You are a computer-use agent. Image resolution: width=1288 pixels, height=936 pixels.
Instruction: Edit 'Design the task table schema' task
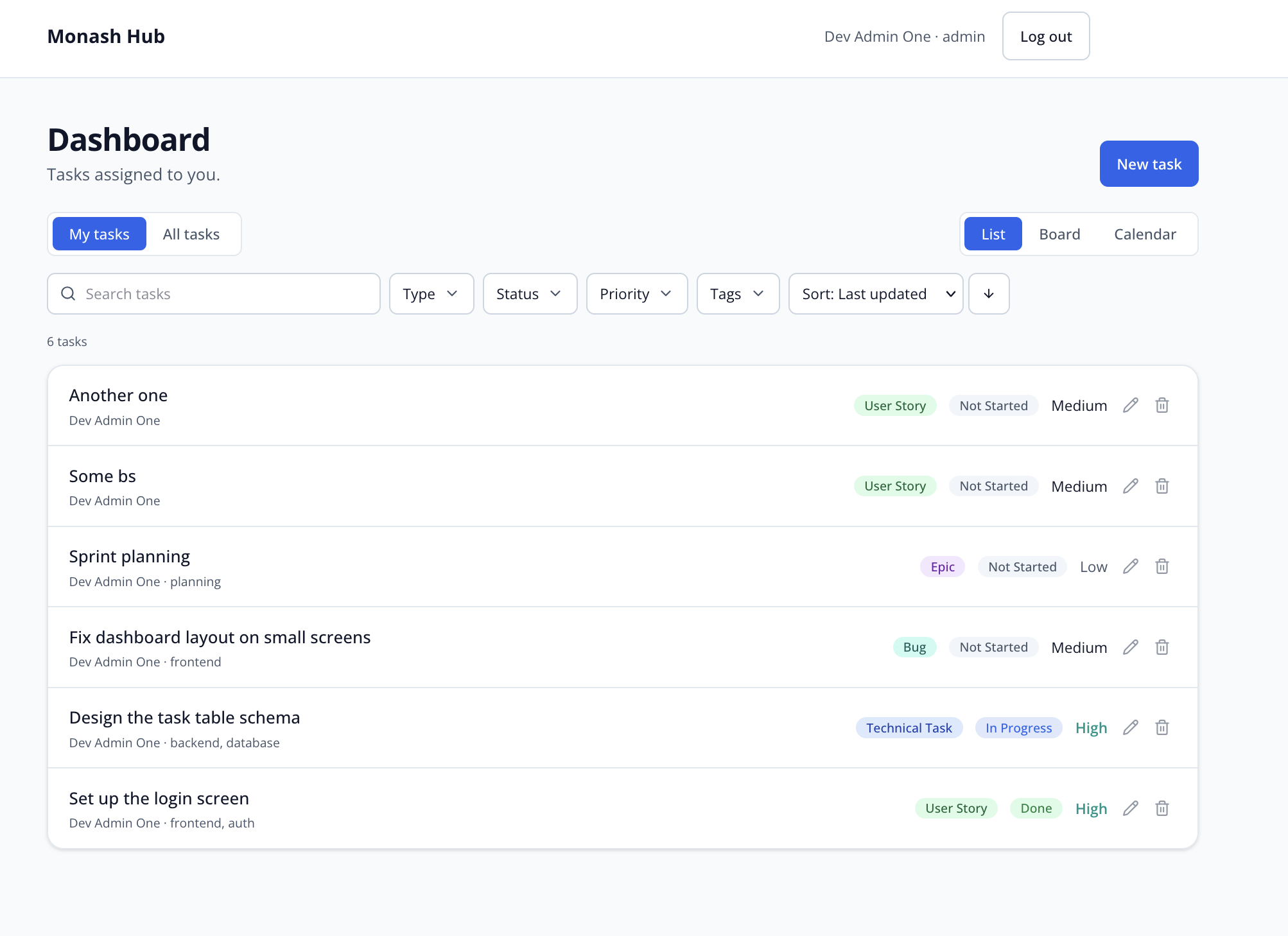point(1131,727)
